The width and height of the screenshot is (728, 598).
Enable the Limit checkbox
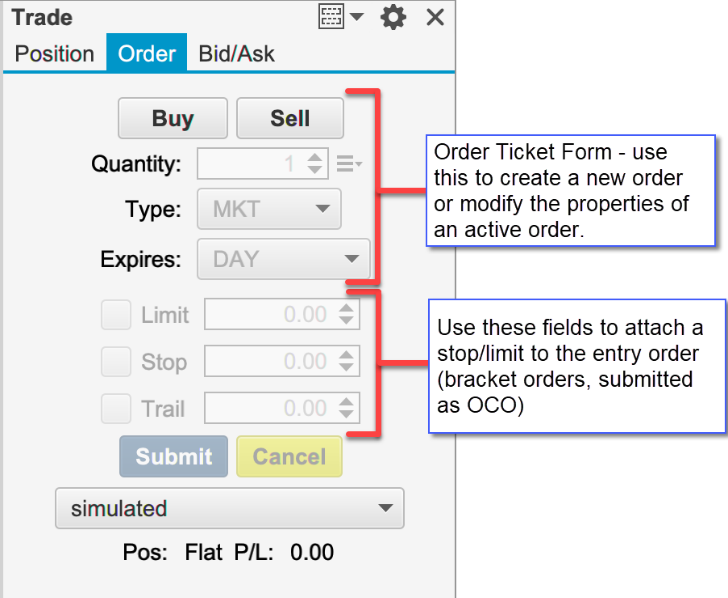116,315
